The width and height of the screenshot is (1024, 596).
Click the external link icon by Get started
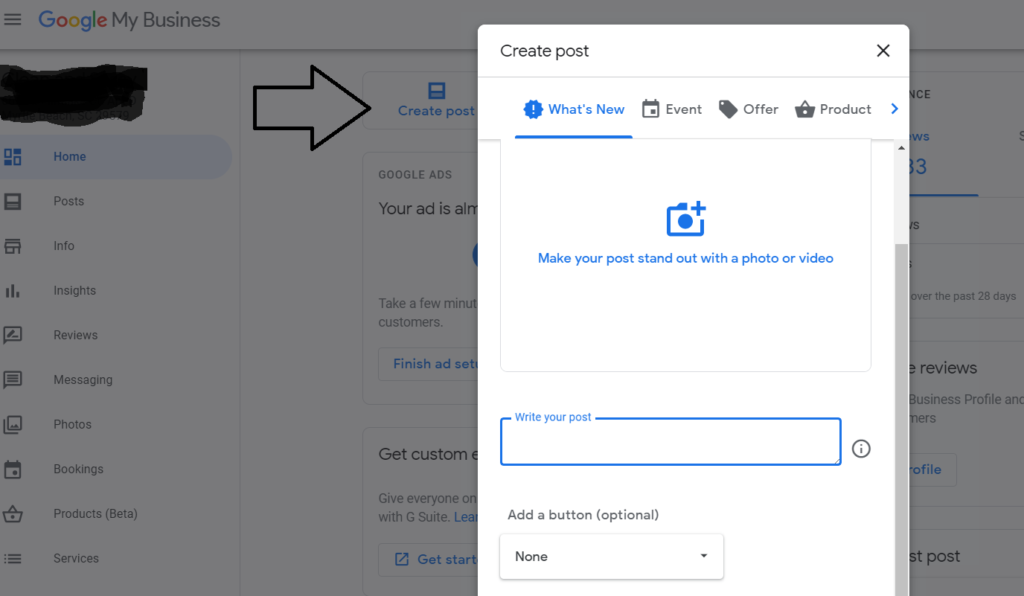(402, 559)
